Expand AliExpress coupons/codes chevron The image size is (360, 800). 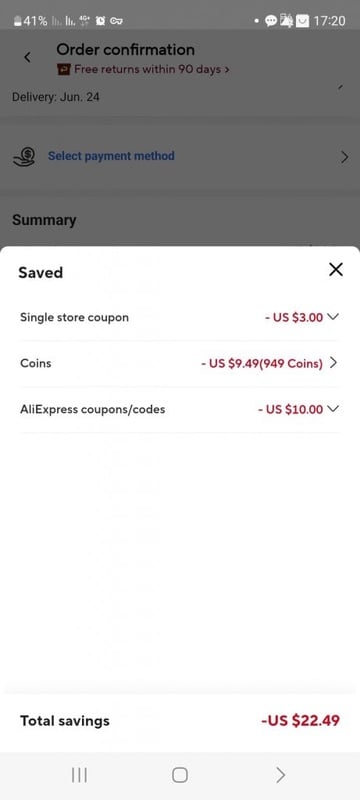333,409
